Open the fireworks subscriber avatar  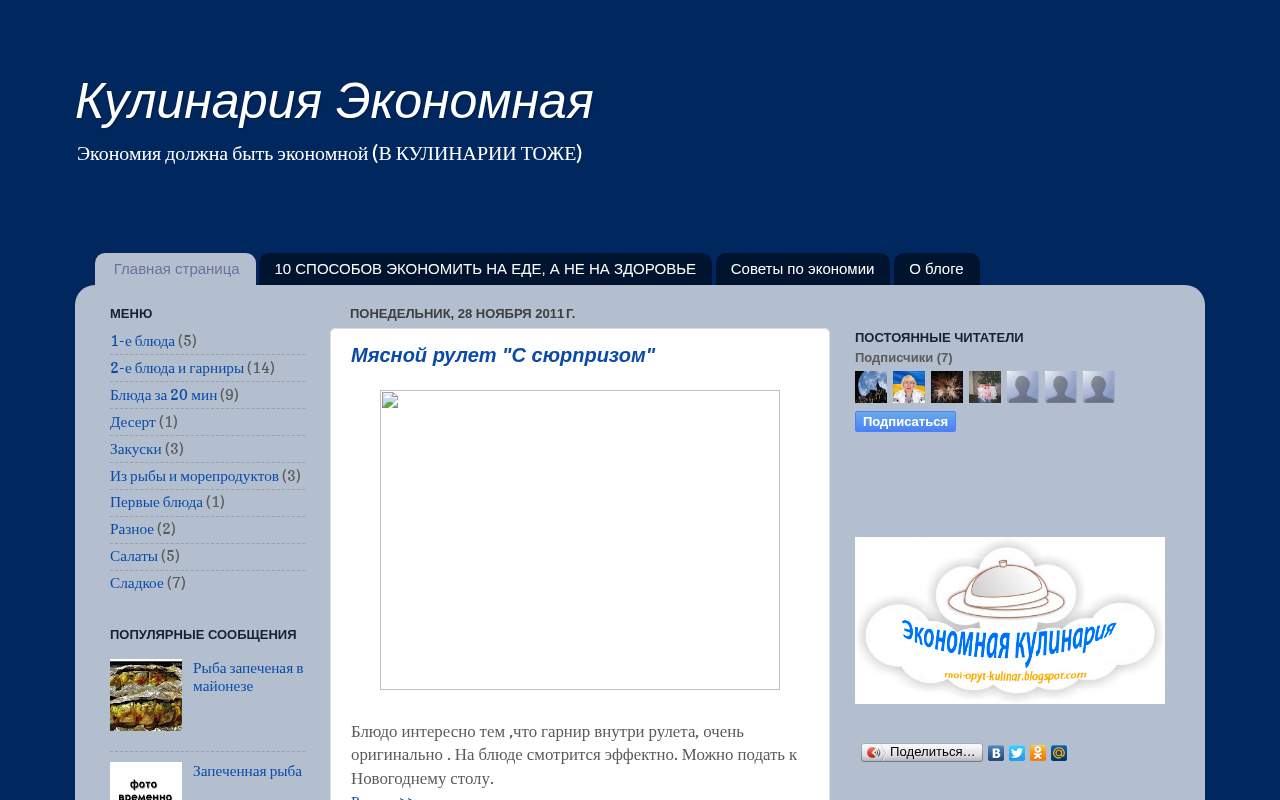click(x=947, y=387)
